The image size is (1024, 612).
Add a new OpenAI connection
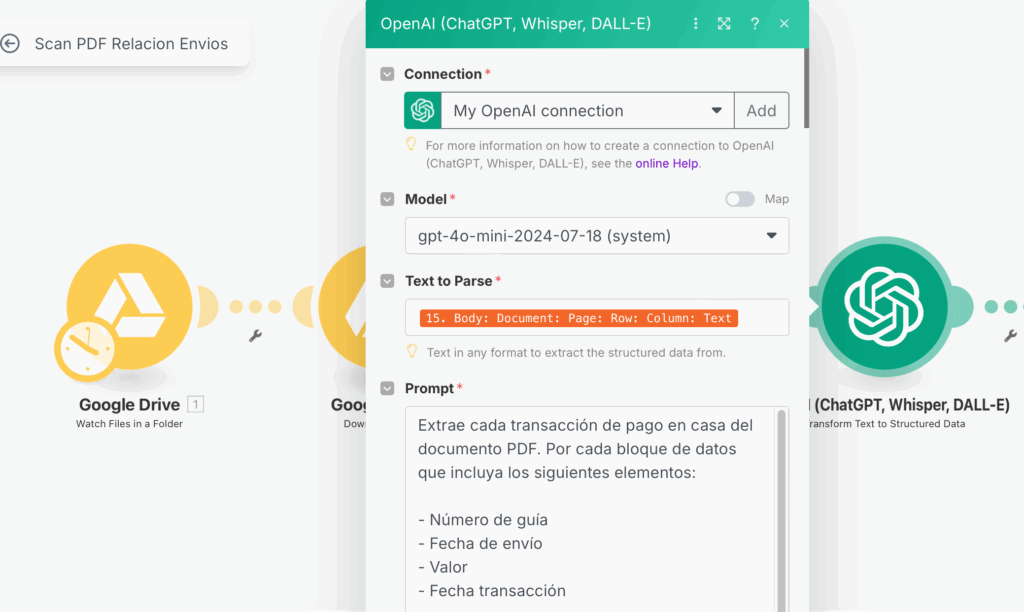[x=761, y=110]
